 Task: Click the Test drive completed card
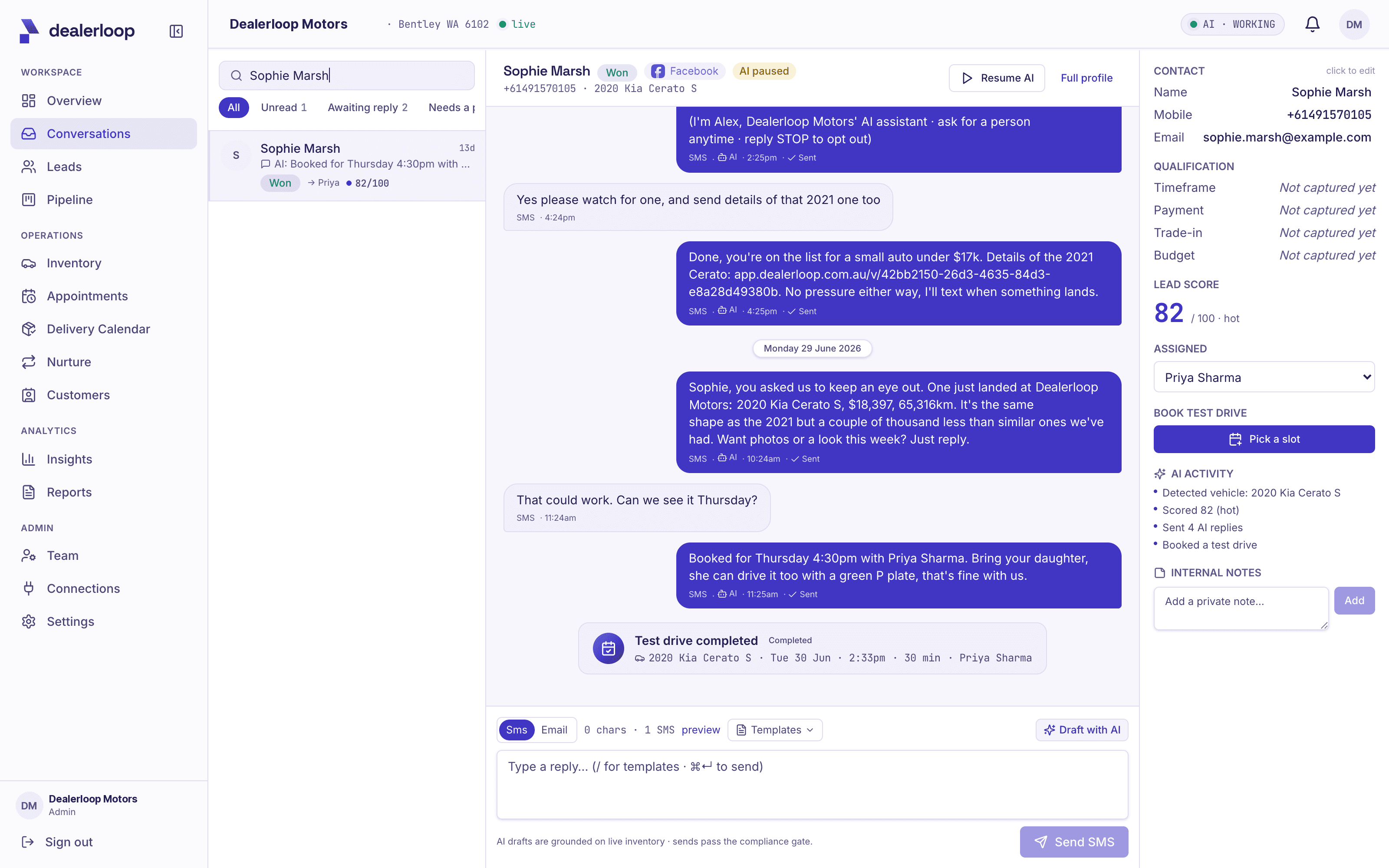(x=812, y=649)
